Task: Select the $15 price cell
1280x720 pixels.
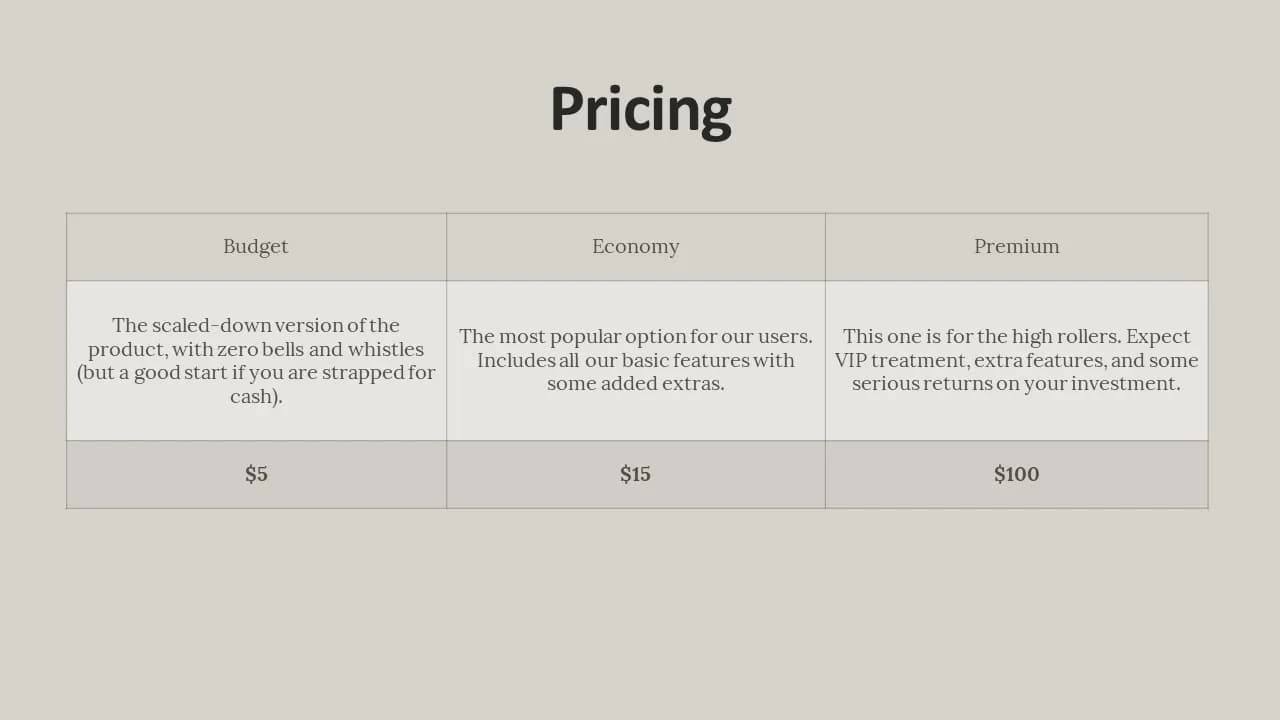Action: coord(636,475)
